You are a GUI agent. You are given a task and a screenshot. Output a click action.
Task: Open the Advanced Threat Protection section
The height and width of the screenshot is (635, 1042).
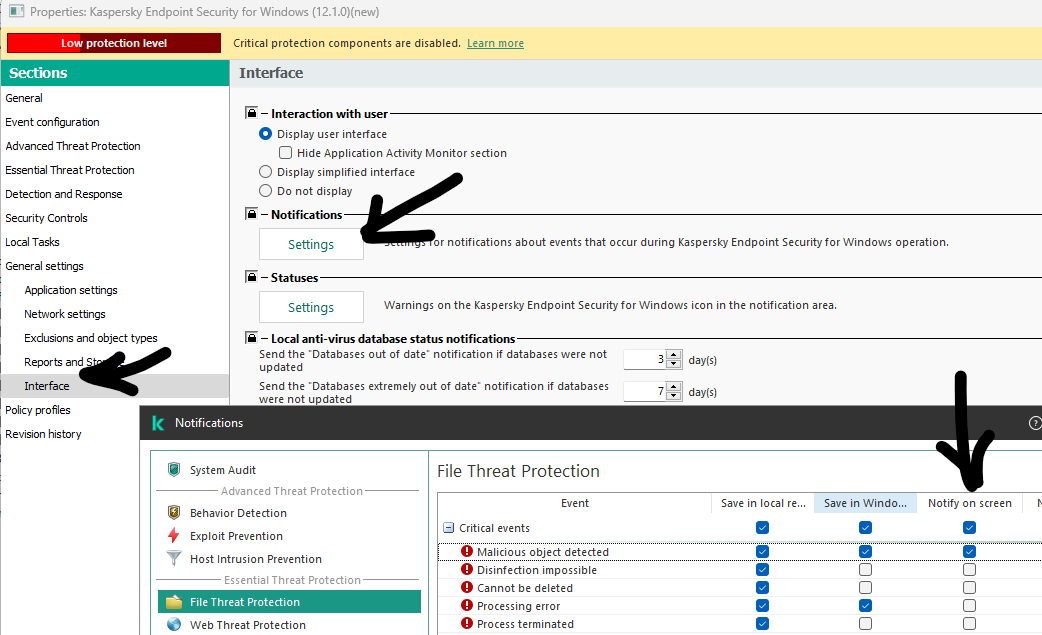coord(73,146)
